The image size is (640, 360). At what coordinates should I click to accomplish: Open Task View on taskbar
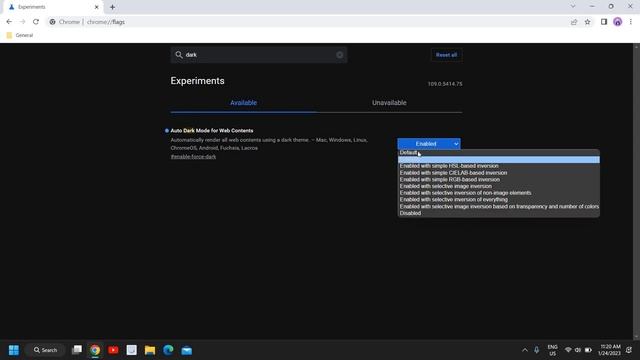click(77, 350)
